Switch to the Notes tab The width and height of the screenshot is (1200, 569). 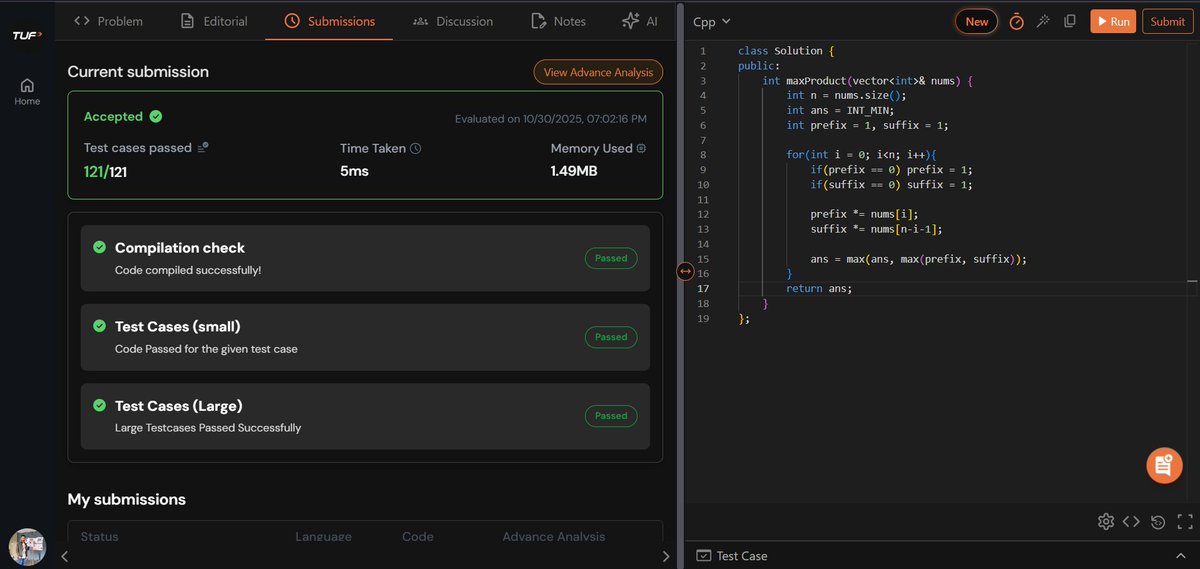tap(558, 21)
